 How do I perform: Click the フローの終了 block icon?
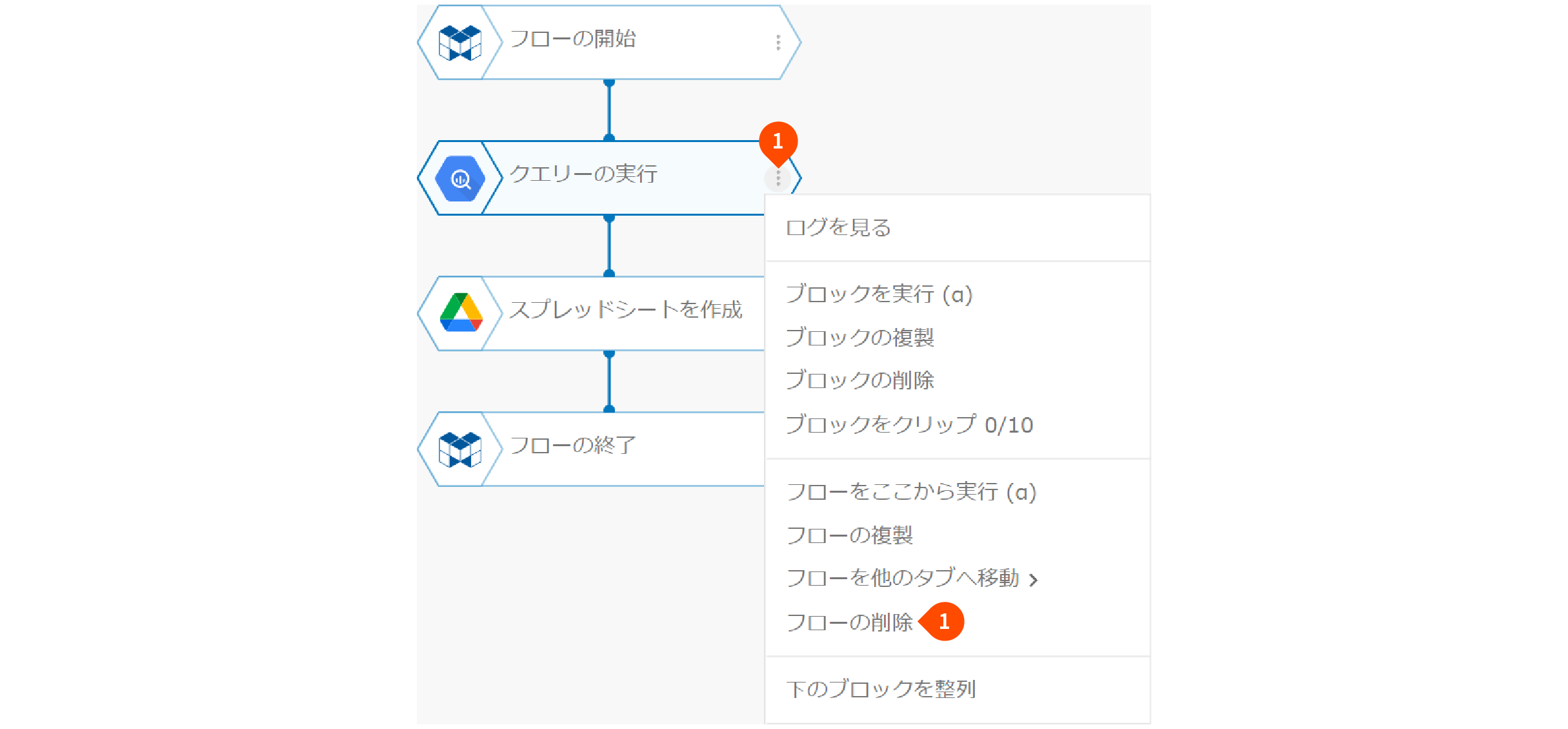[460, 449]
